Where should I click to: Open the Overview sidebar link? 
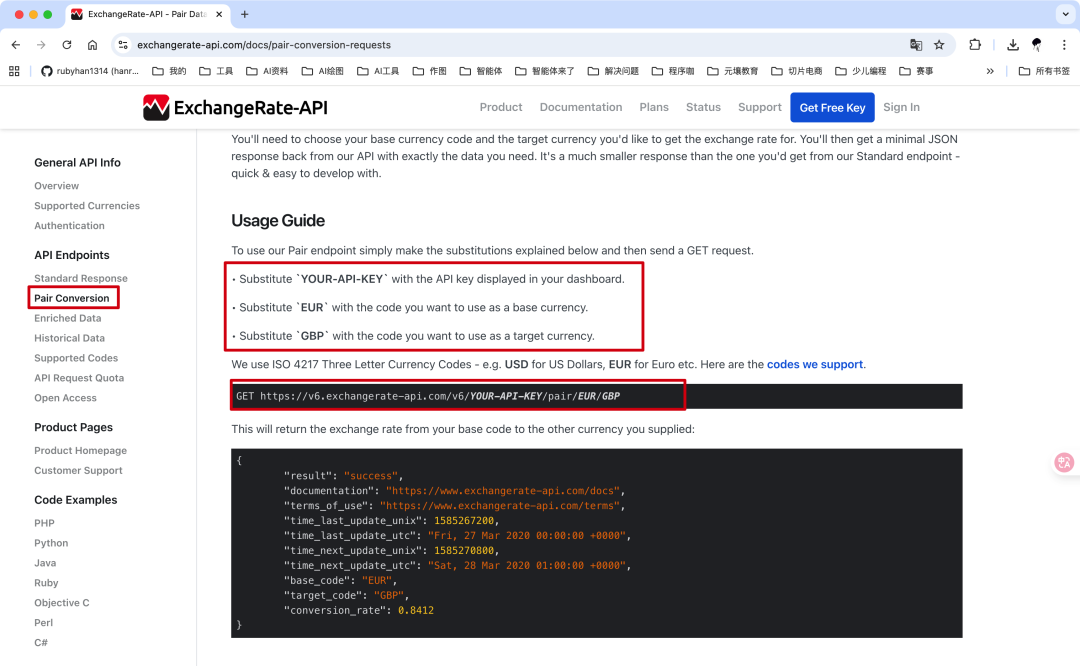coord(56,186)
